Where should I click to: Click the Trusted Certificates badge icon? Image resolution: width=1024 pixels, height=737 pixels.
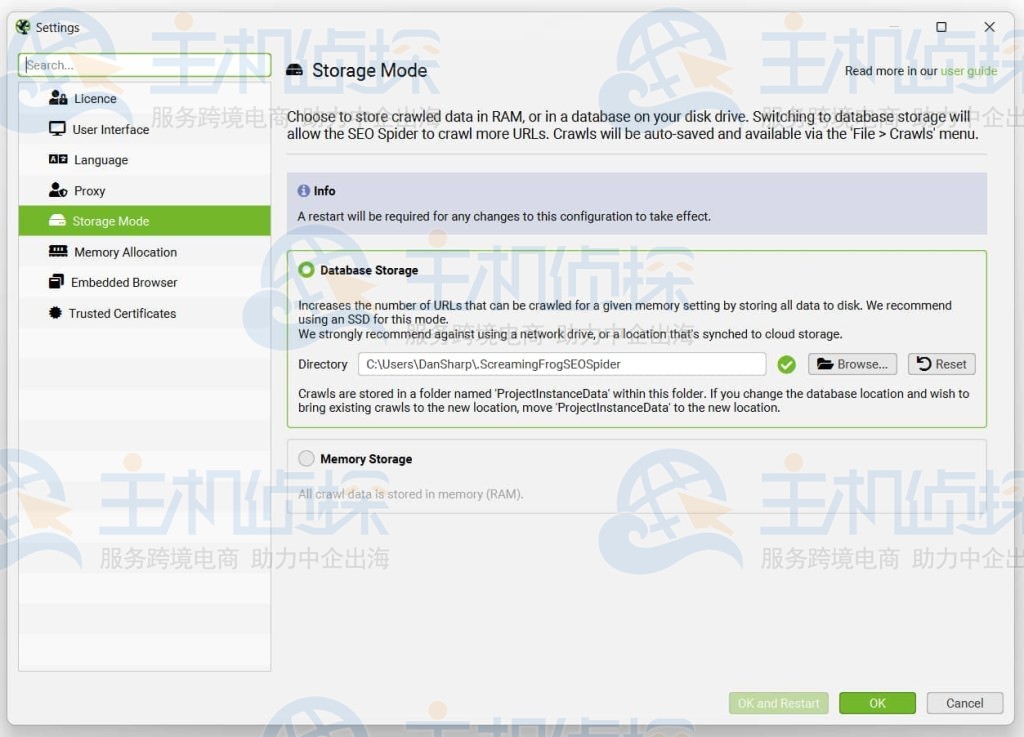click(56, 313)
